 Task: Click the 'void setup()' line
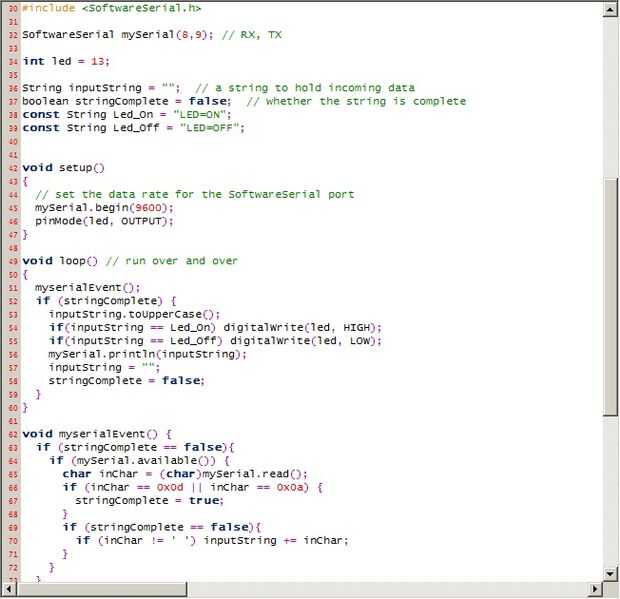[63, 168]
